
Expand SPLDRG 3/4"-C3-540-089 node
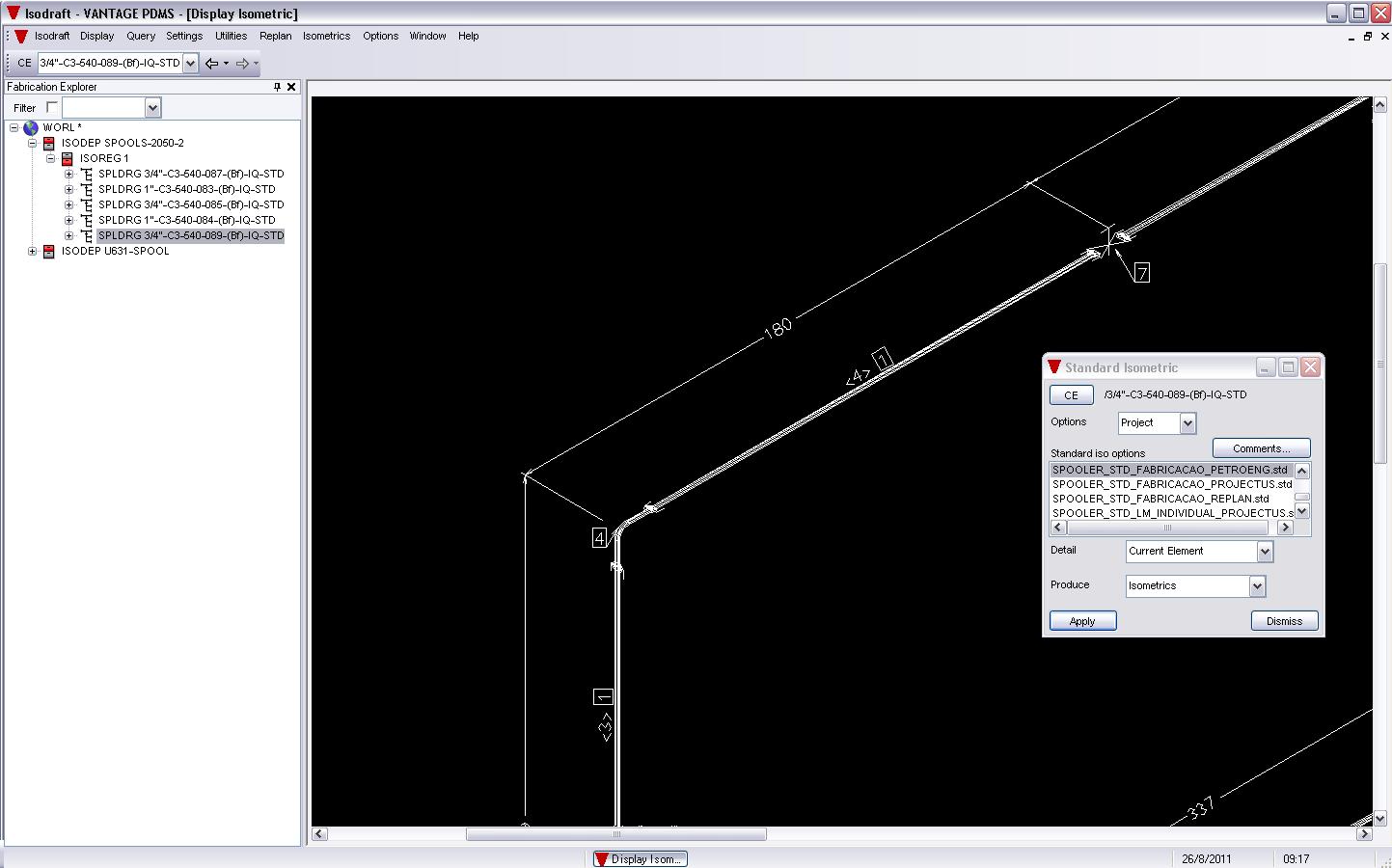(x=68, y=235)
